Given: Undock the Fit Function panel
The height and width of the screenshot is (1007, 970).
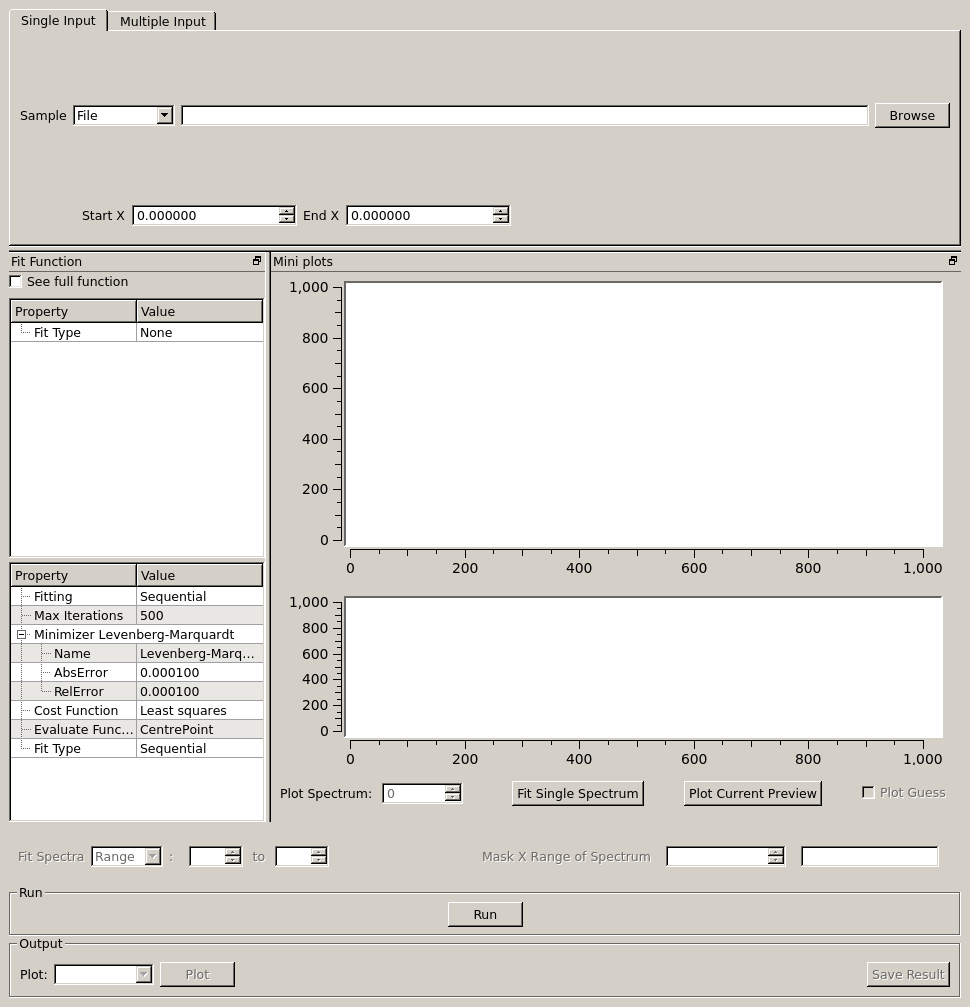Looking at the screenshot, I should coord(257,261).
